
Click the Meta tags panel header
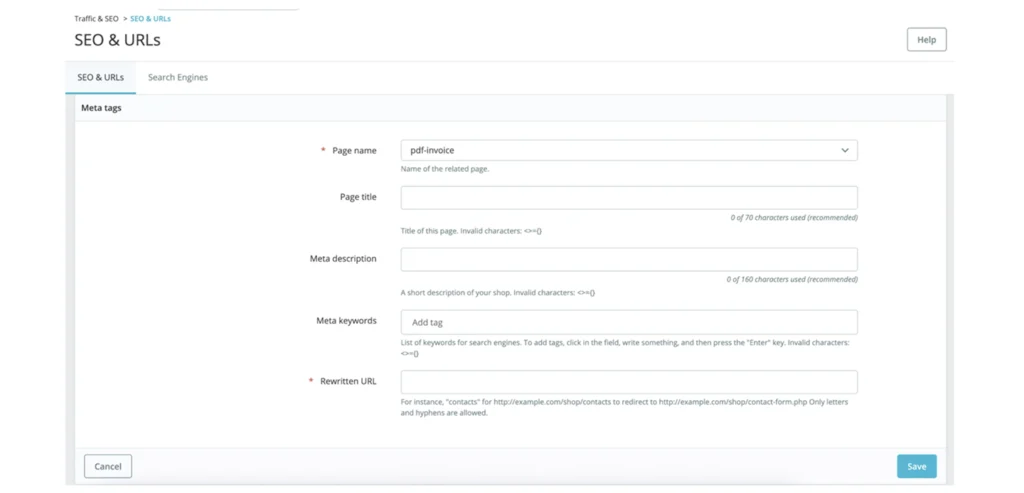pos(101,108)
